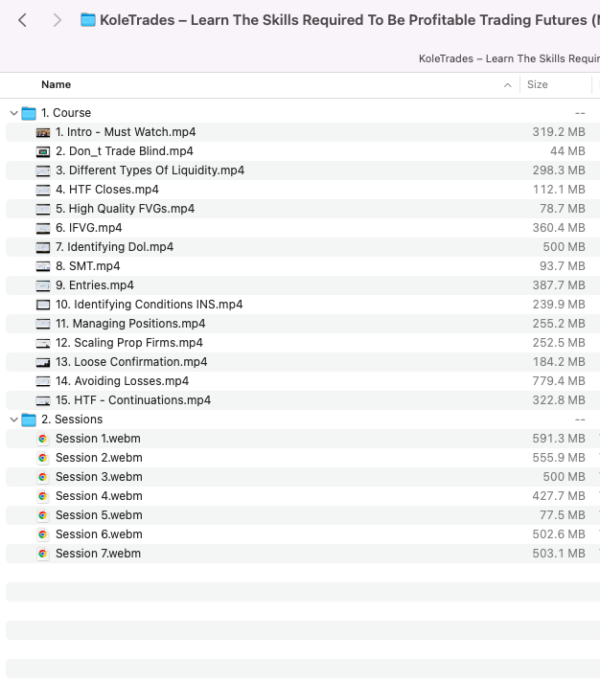Toggle sort order using Name column chevron
Viewport: 600px width, 681px height.
pos(508,85)
